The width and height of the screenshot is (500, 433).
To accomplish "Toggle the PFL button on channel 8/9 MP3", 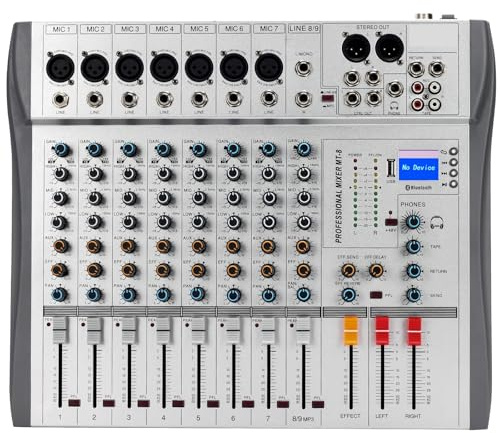I will [x=318, y=404].
